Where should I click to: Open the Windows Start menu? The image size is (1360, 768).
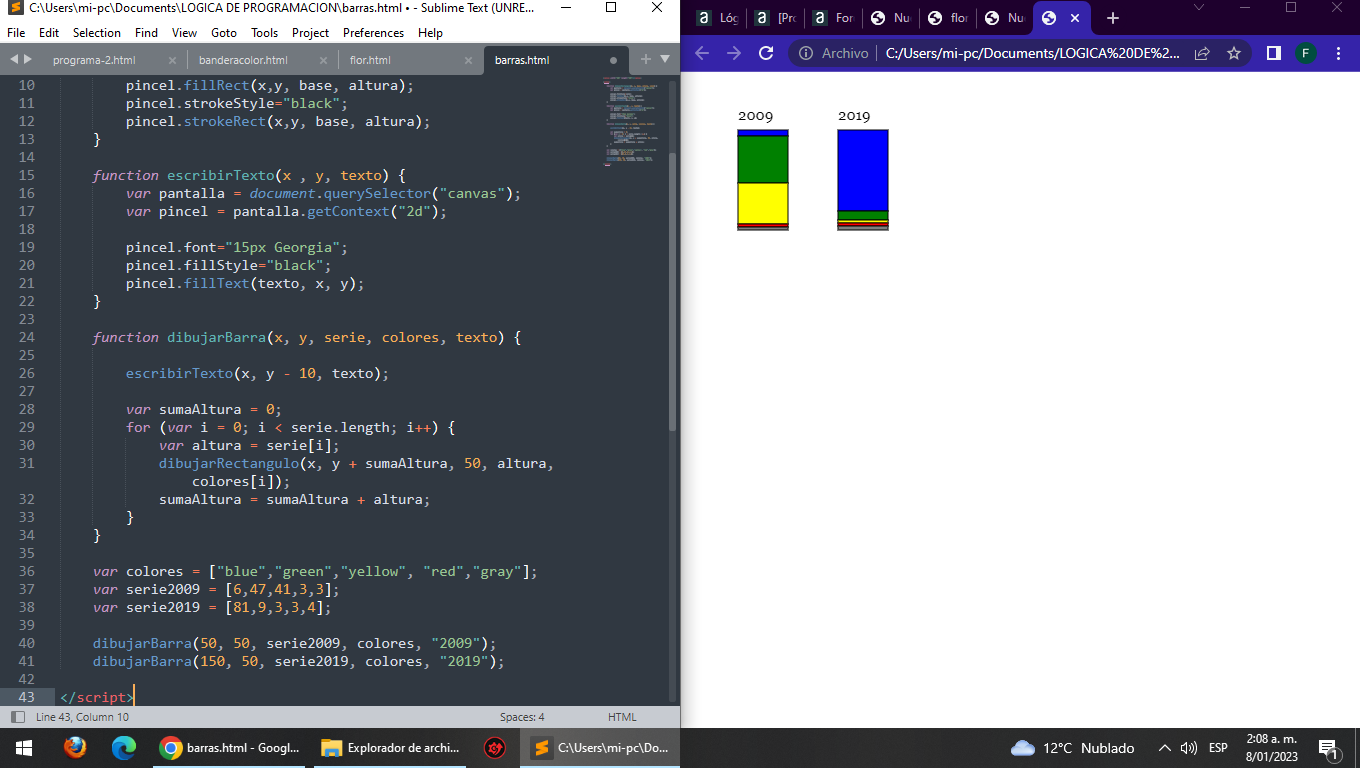pos(24,748)
